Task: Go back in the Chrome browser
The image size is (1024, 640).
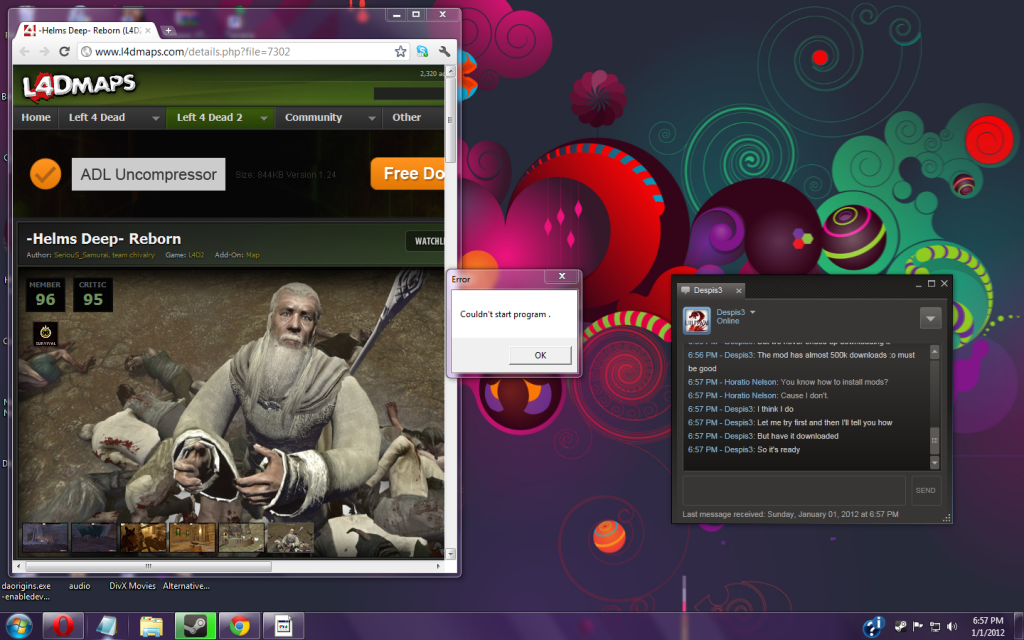Action: (x=25, y=52)
